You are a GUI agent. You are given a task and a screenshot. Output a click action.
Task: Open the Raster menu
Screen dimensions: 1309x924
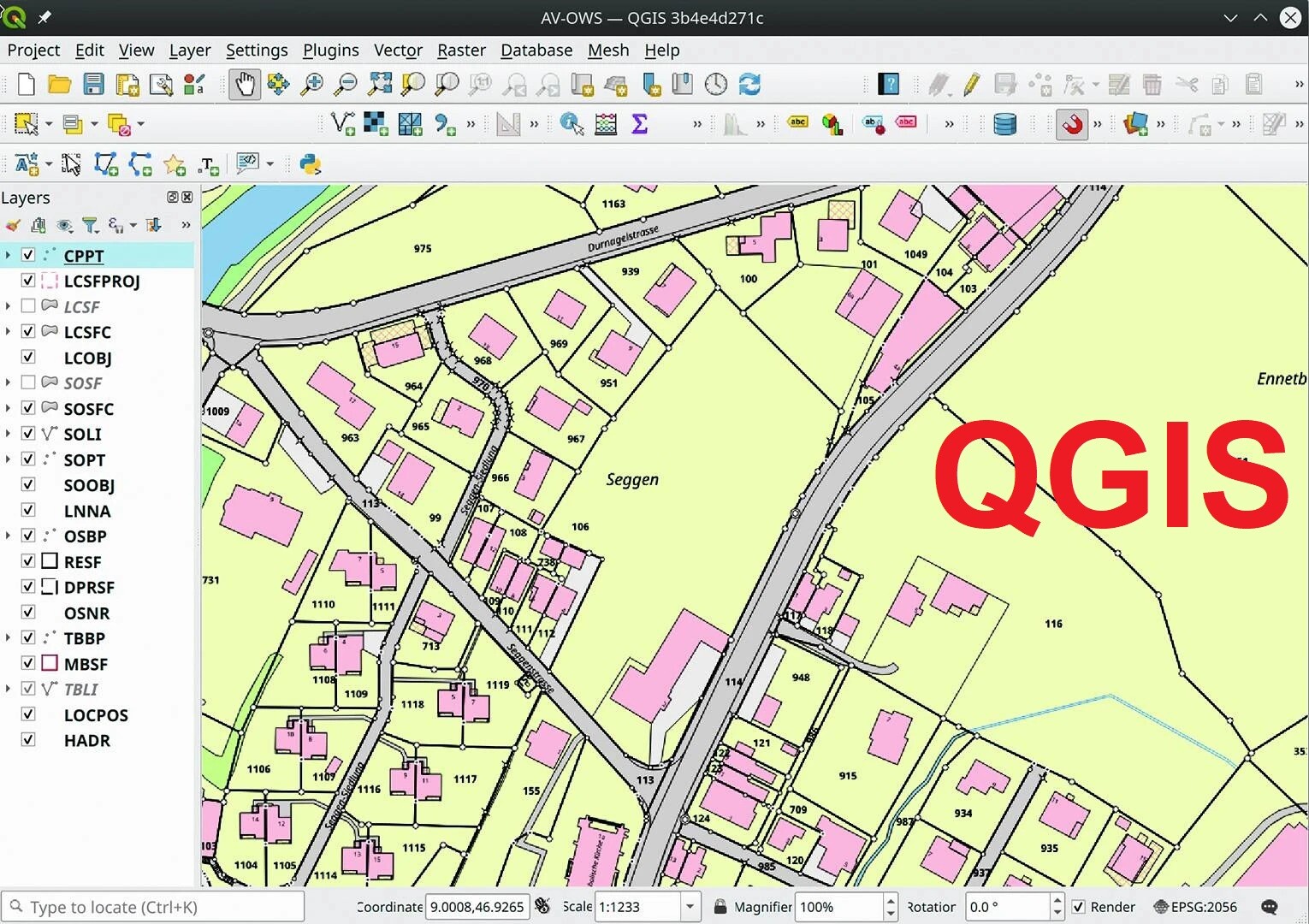coord(461,50)
